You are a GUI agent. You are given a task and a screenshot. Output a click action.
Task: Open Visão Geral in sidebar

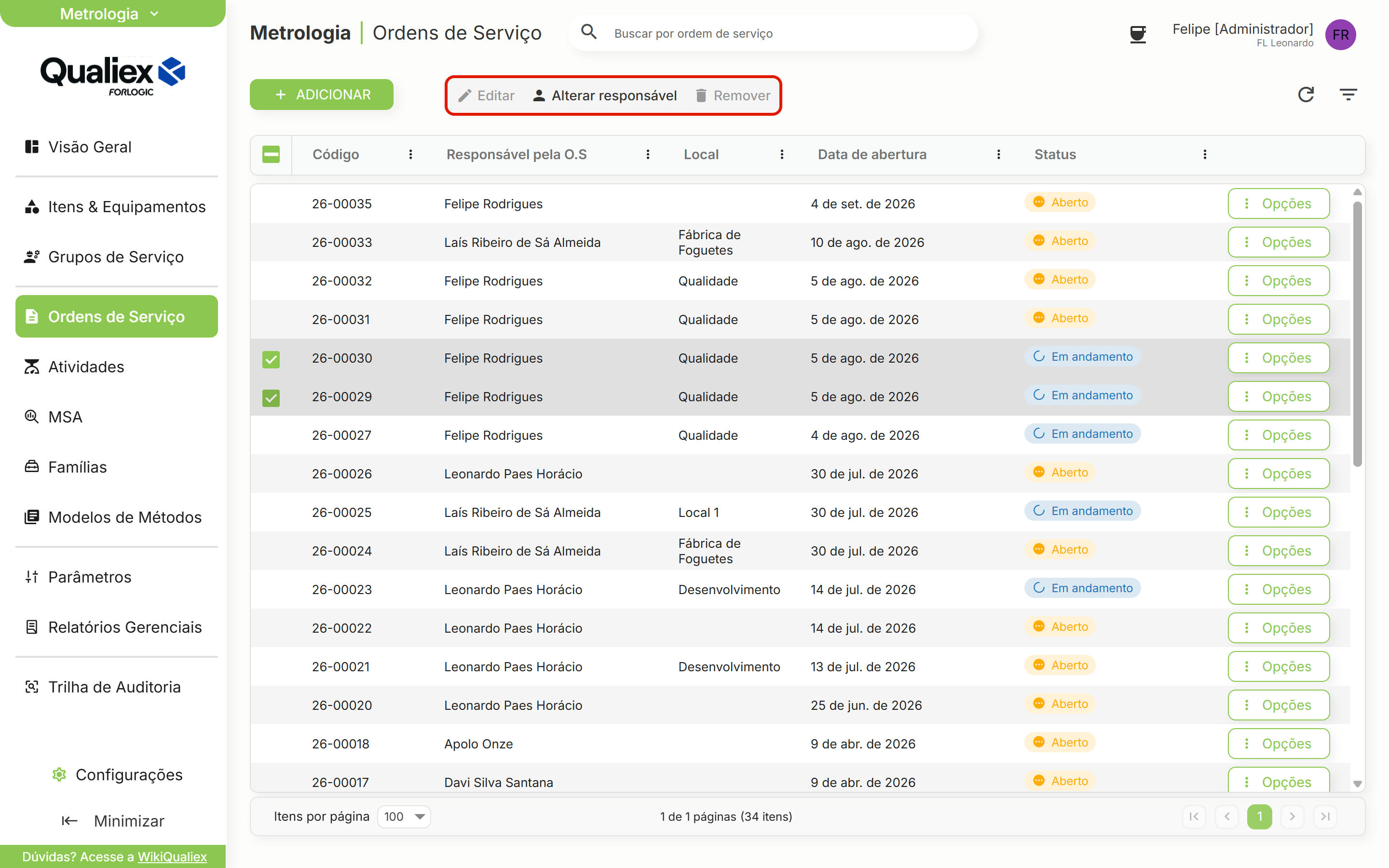pos(117,147)
